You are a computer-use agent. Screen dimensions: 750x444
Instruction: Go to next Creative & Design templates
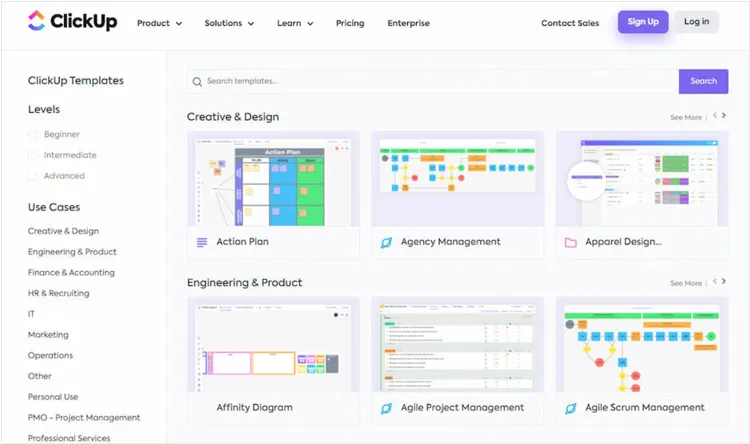724,116
